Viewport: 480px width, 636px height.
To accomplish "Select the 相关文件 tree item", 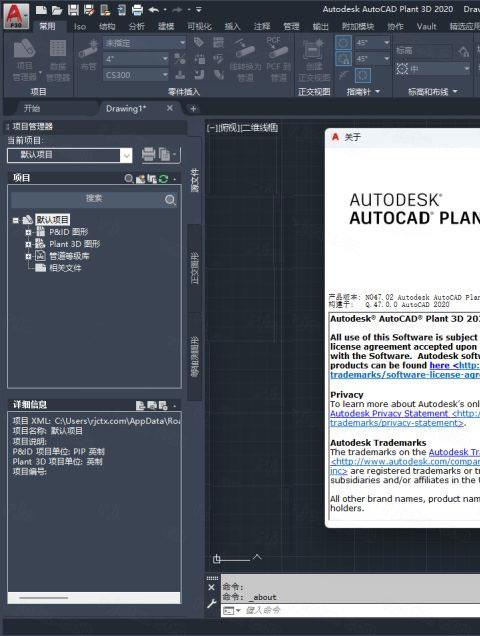I will (65, 268).
